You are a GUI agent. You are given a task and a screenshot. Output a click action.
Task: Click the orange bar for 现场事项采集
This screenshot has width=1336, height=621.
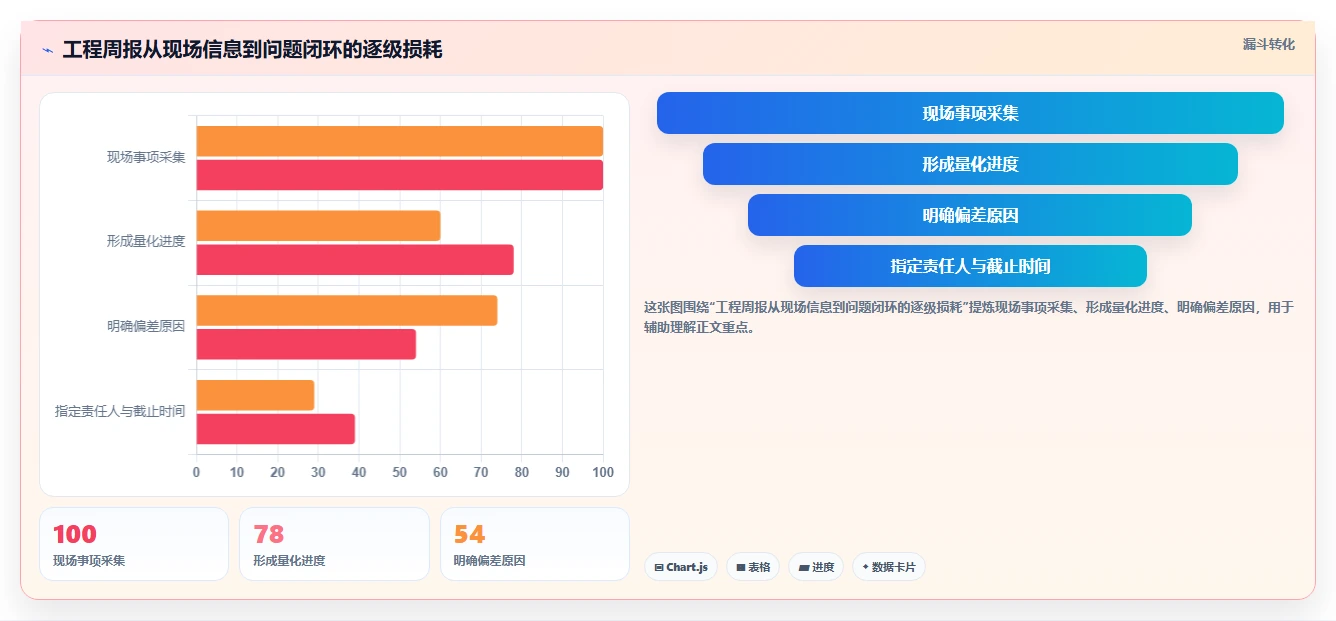[399, 141]
